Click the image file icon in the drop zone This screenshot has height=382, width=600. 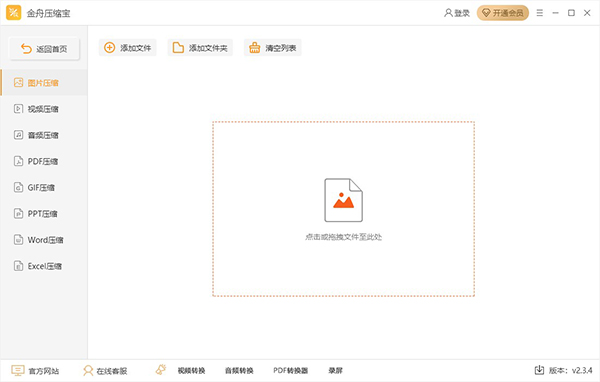(x=343, y=200)
